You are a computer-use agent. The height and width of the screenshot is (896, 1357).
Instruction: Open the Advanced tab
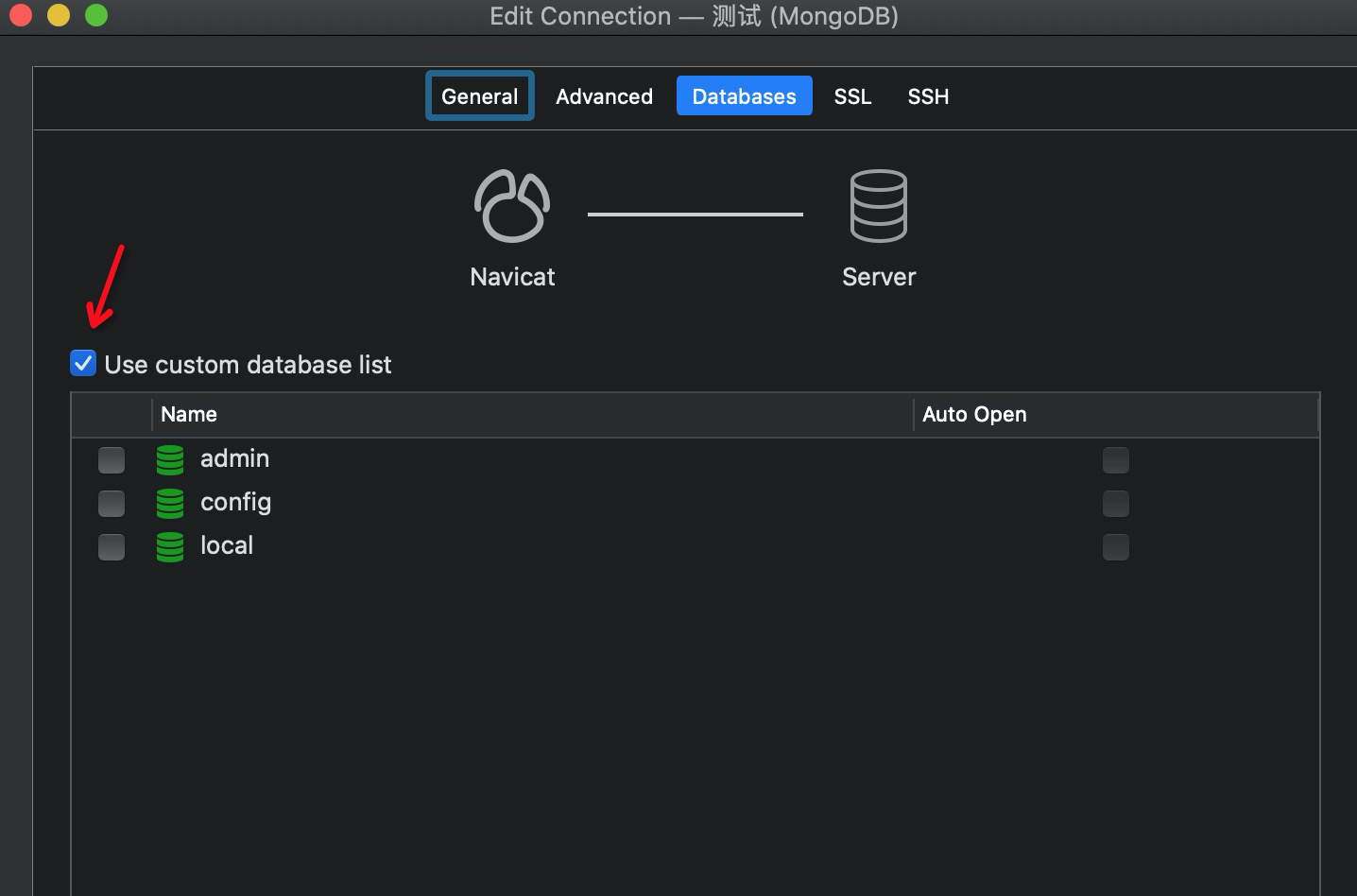604,95
